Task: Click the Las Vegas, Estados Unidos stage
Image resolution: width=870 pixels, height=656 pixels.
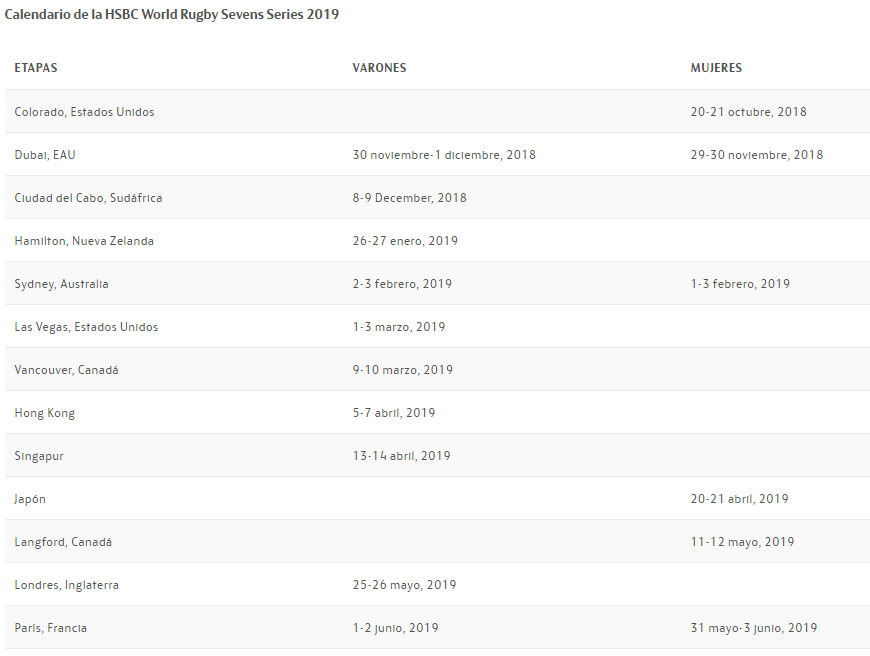Action: (86, 327)
